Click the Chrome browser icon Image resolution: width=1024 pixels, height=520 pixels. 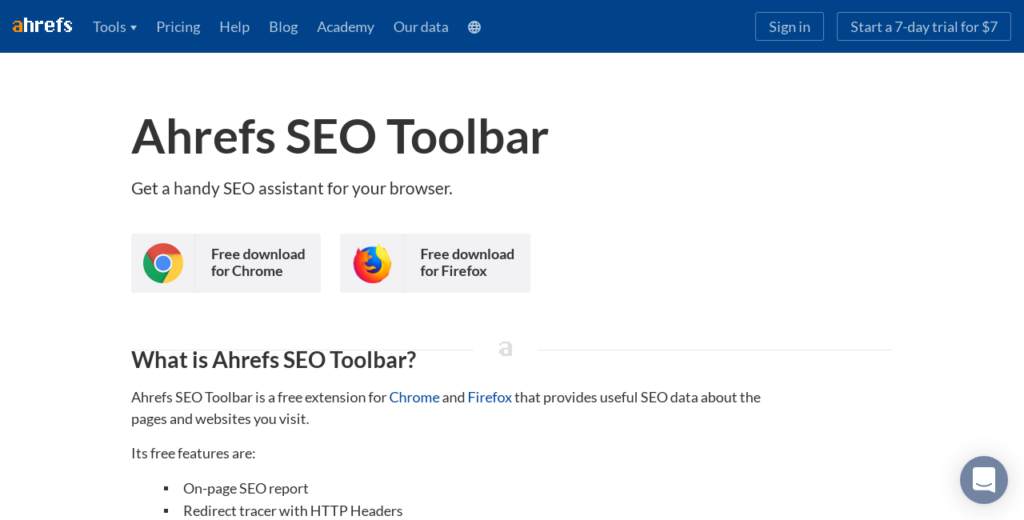pos(163,263)
